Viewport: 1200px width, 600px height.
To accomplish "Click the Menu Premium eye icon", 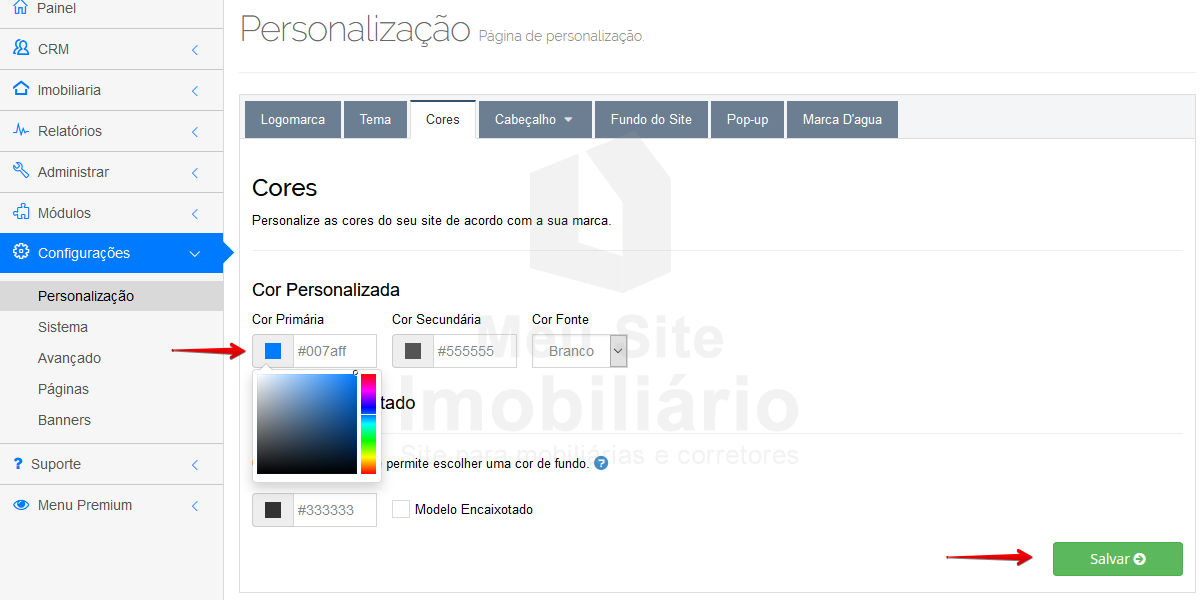I will (x=21, y=505).
